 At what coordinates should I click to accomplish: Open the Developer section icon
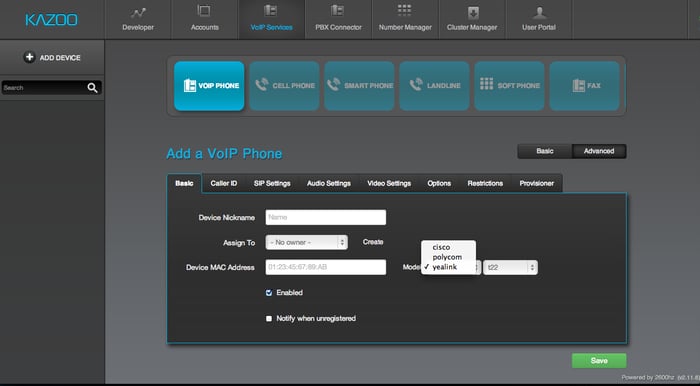138,12
